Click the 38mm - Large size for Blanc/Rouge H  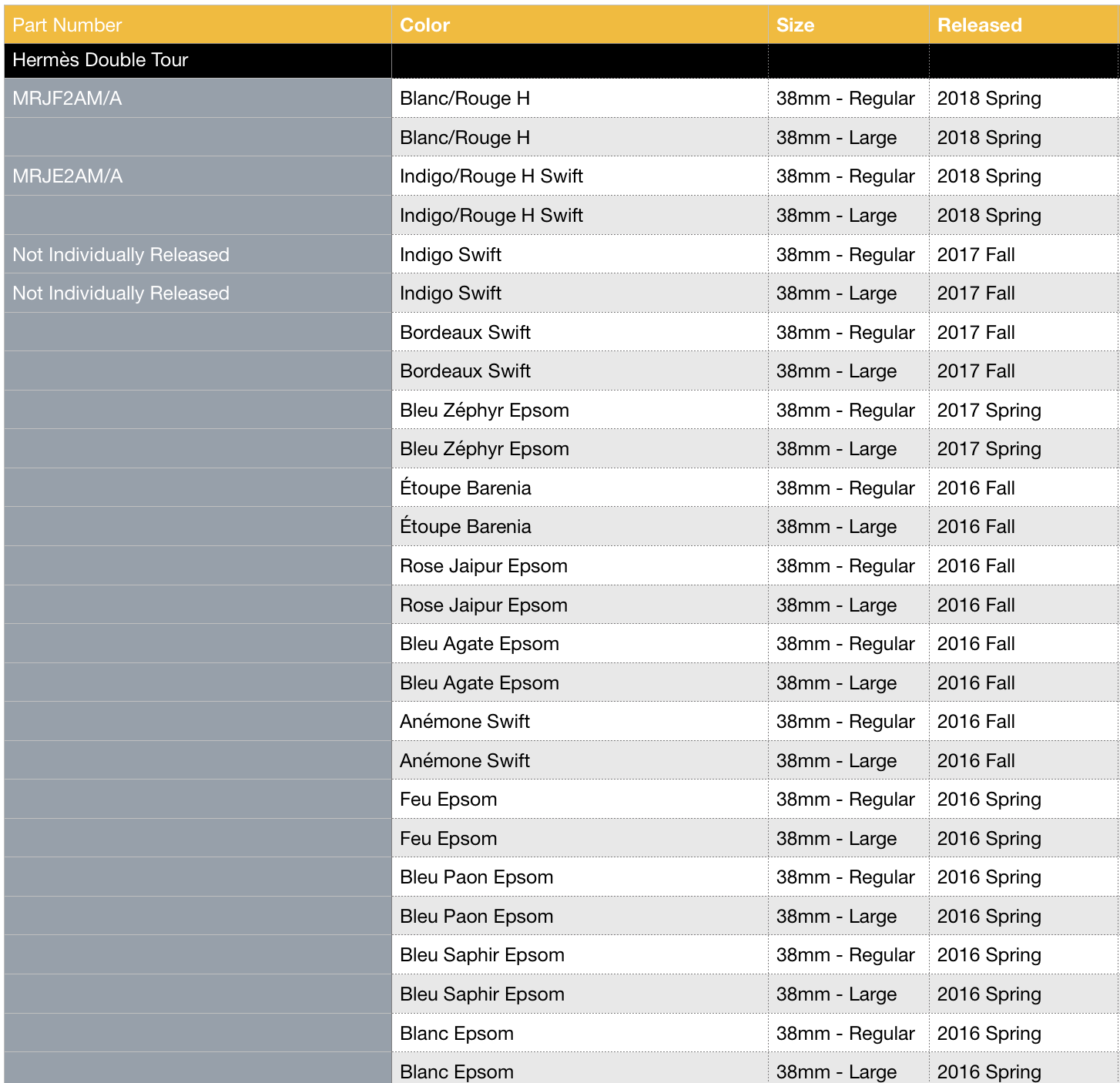pos(837,138)
